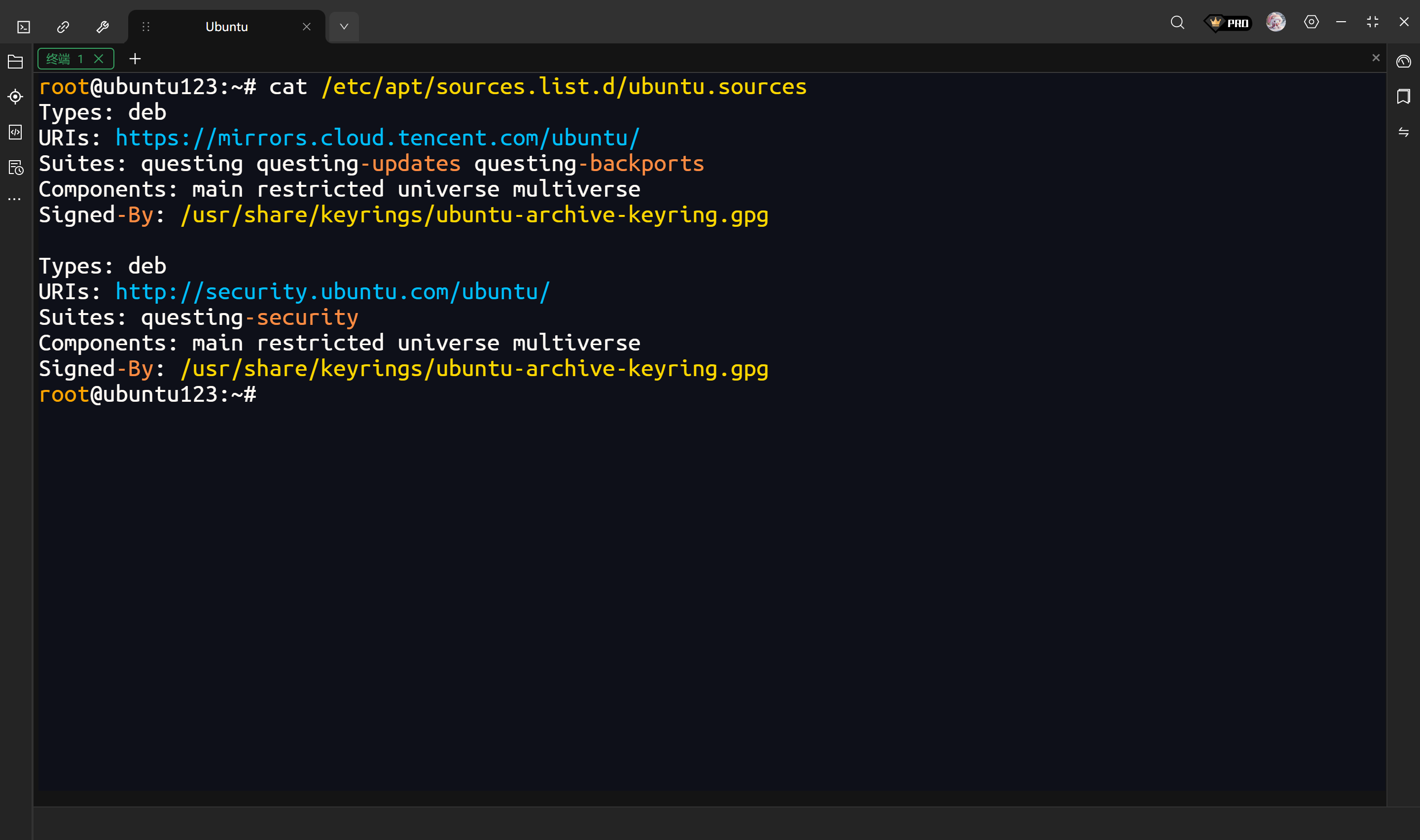Select the Ubuntu session tab
1420x840 pixels.
[226, 27]
